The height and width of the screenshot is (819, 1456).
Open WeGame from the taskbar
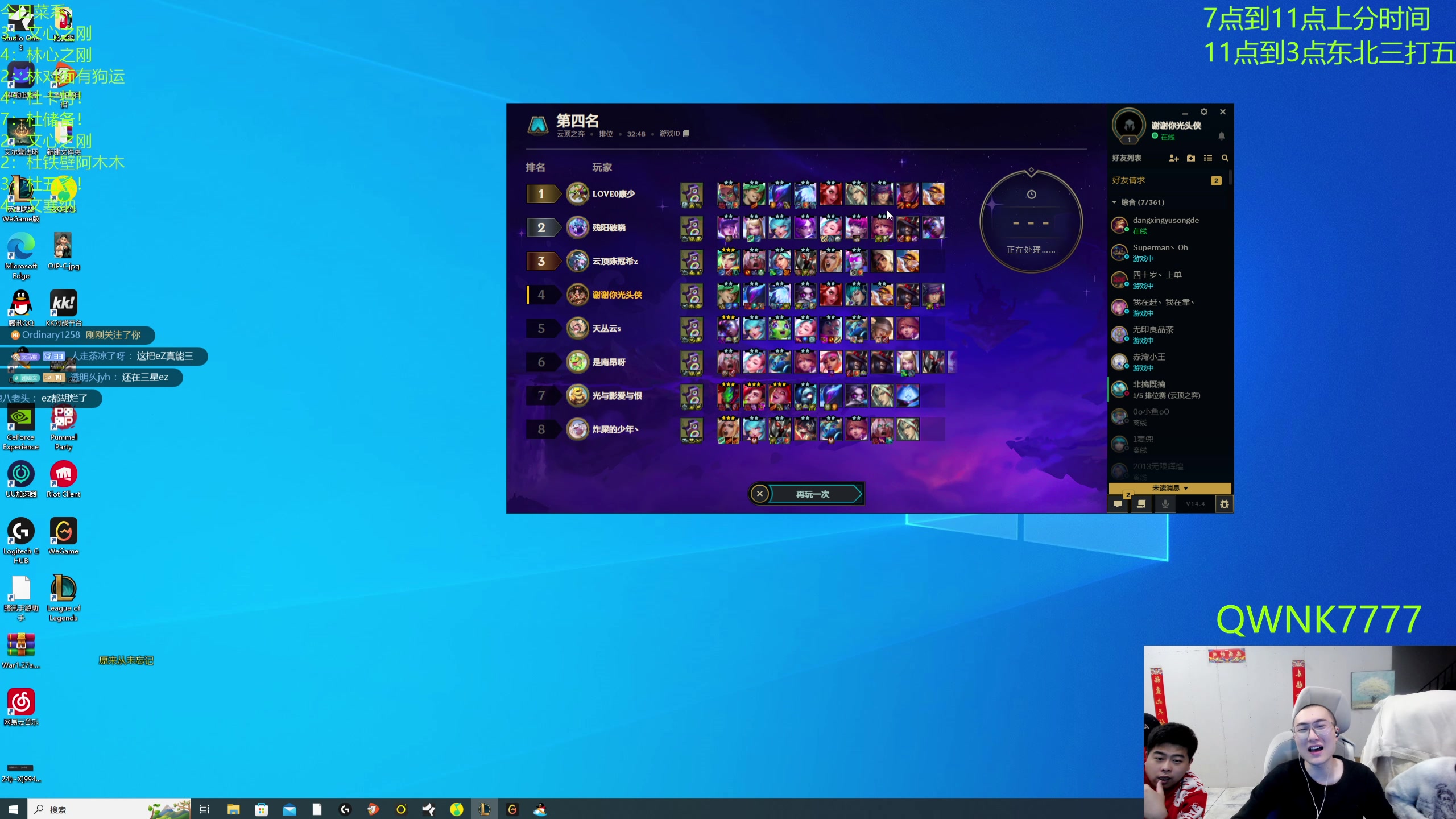point(512,809)
